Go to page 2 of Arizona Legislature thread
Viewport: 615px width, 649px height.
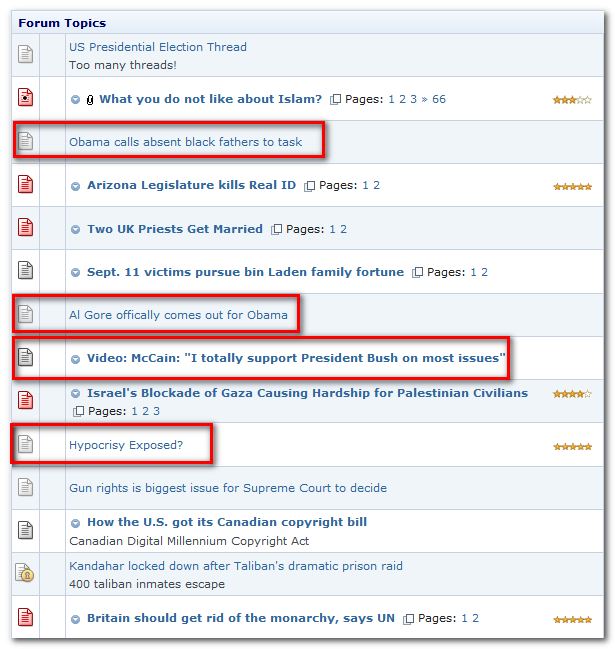point(376,185)
